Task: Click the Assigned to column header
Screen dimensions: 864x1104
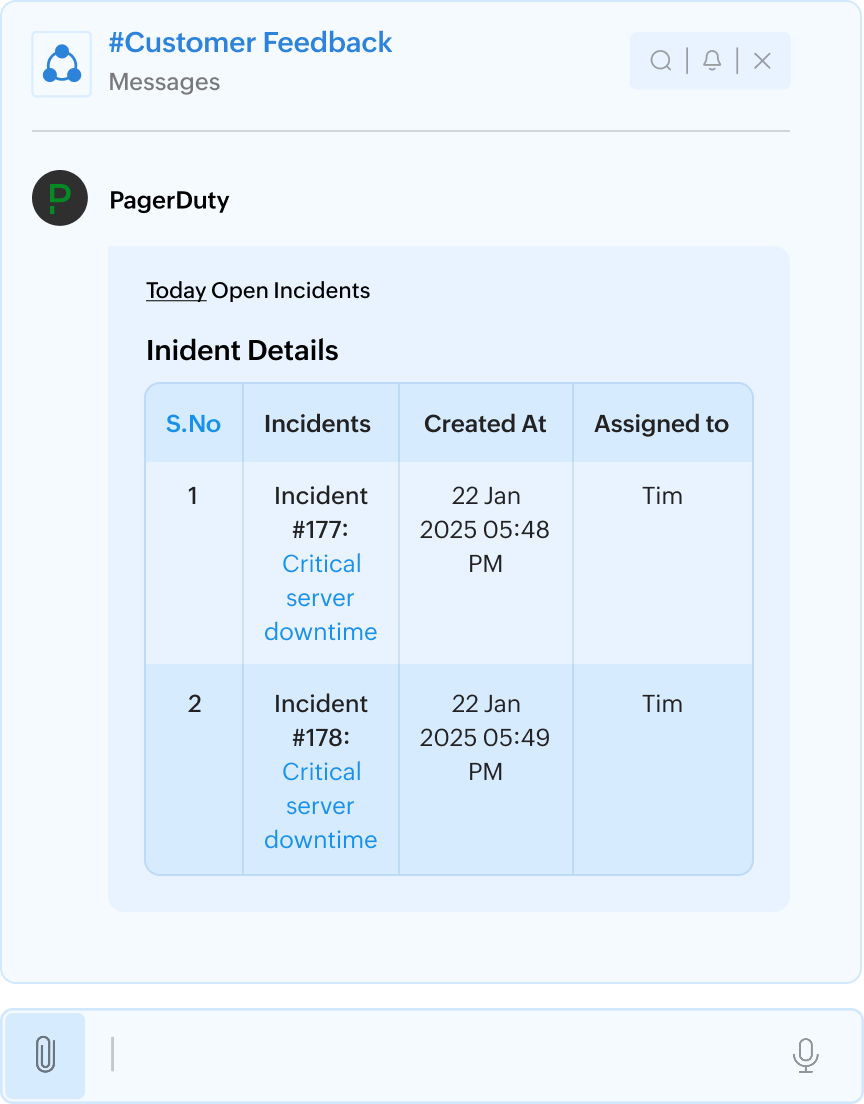Action: [x=661, y=424]
